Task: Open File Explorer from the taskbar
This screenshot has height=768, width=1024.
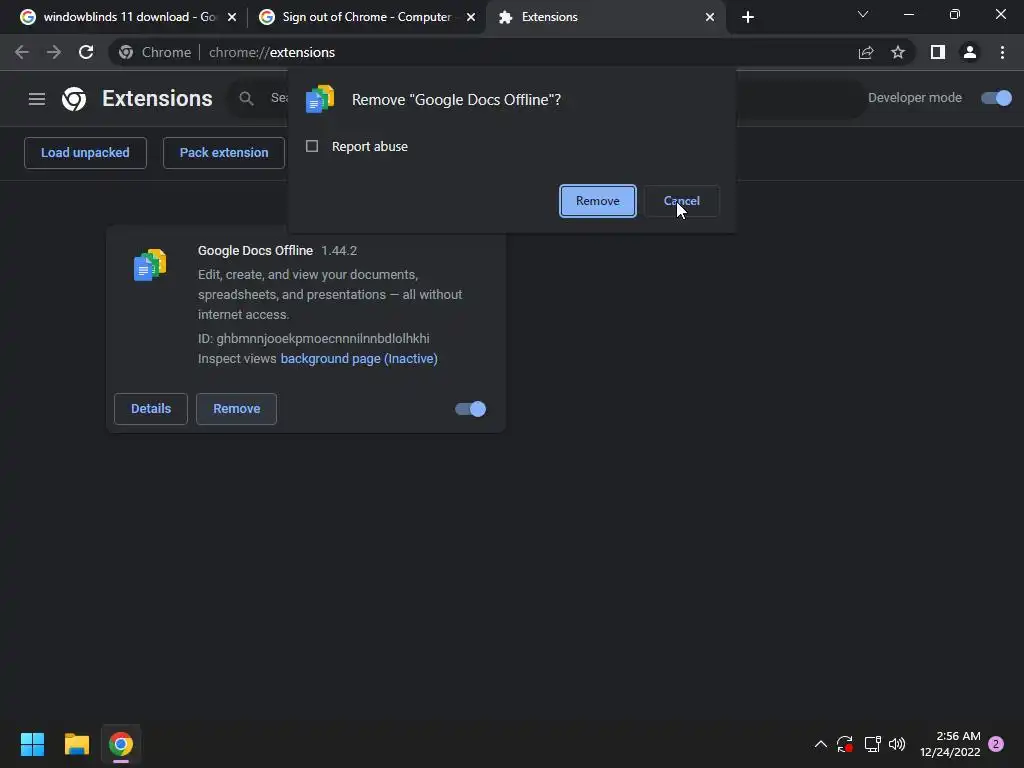Action: [76, 744]
